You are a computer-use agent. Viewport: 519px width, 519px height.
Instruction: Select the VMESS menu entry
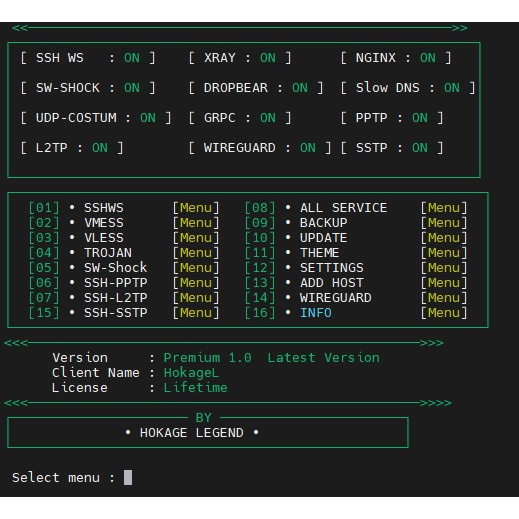coord(104,223)
